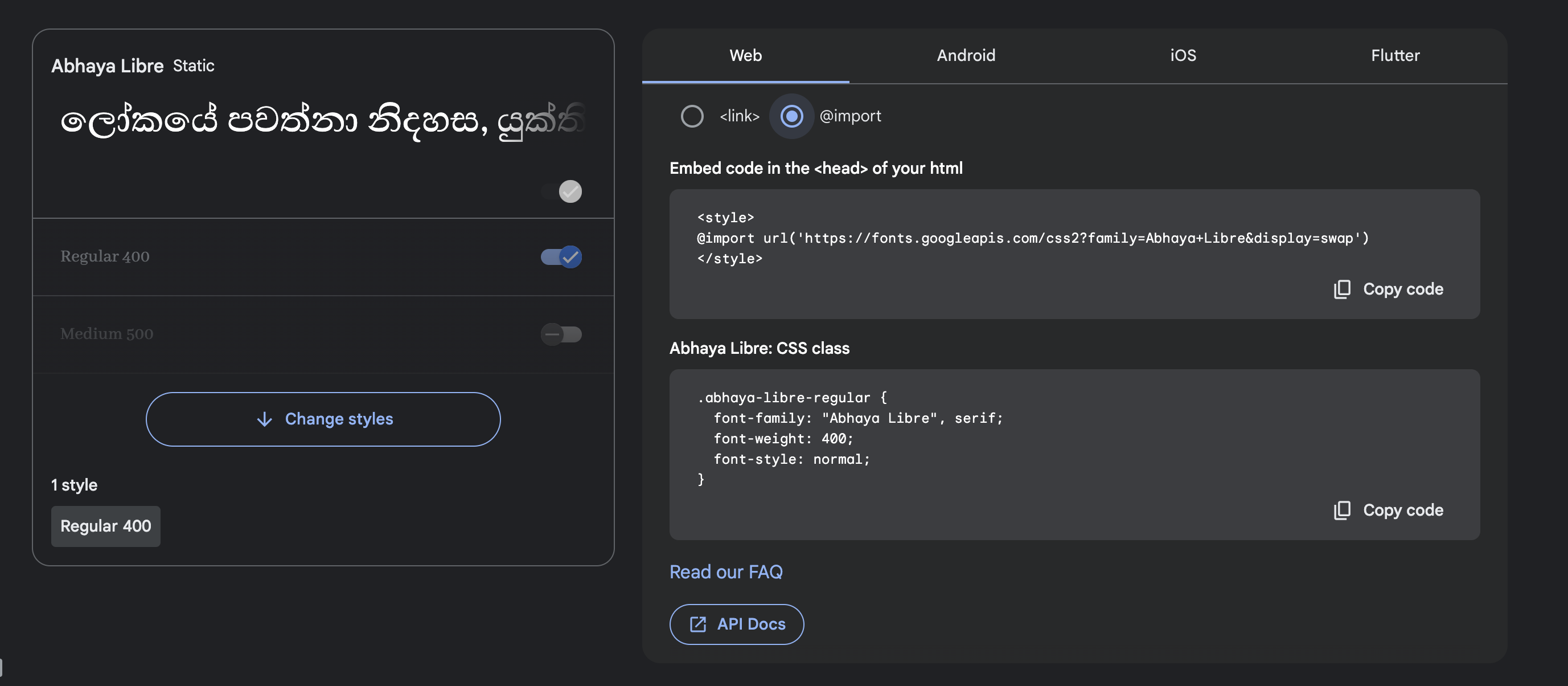Open the Flutter tab

click(1394, 55)
